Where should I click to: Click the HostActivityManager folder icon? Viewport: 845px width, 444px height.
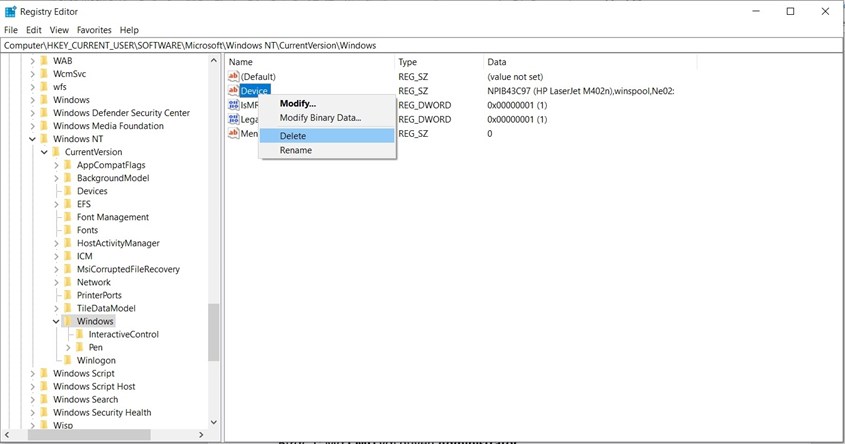click(x=68, y=243)
